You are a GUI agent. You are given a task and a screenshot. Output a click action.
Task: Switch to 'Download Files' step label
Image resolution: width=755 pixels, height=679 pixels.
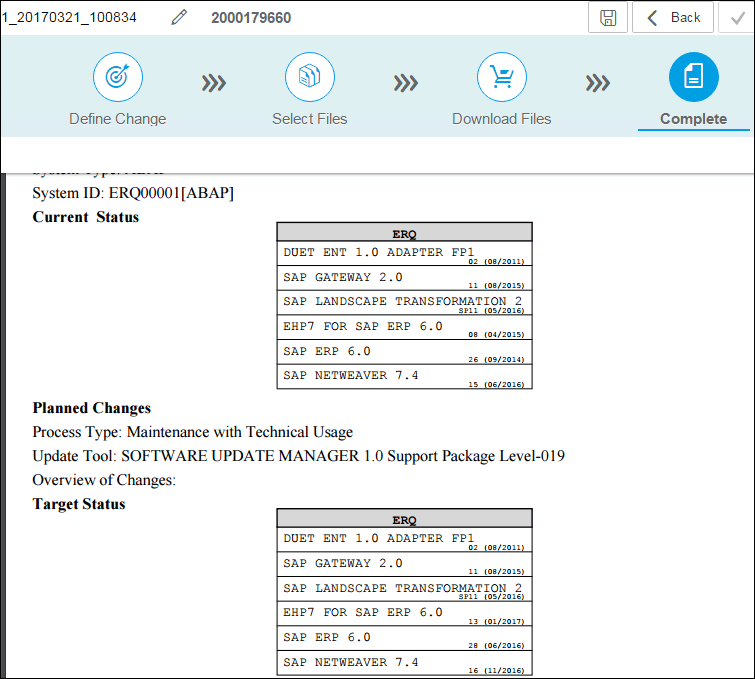pyautogui.click(x=501, y=119)
